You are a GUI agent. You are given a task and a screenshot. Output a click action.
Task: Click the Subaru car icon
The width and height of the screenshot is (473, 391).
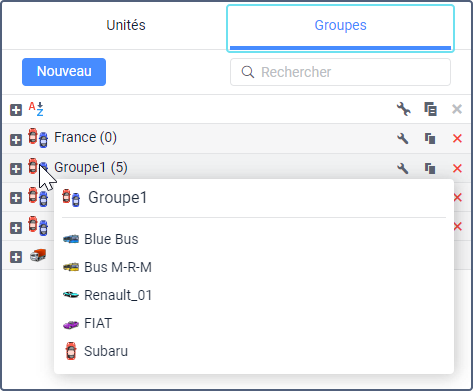(x=71, y=351)
